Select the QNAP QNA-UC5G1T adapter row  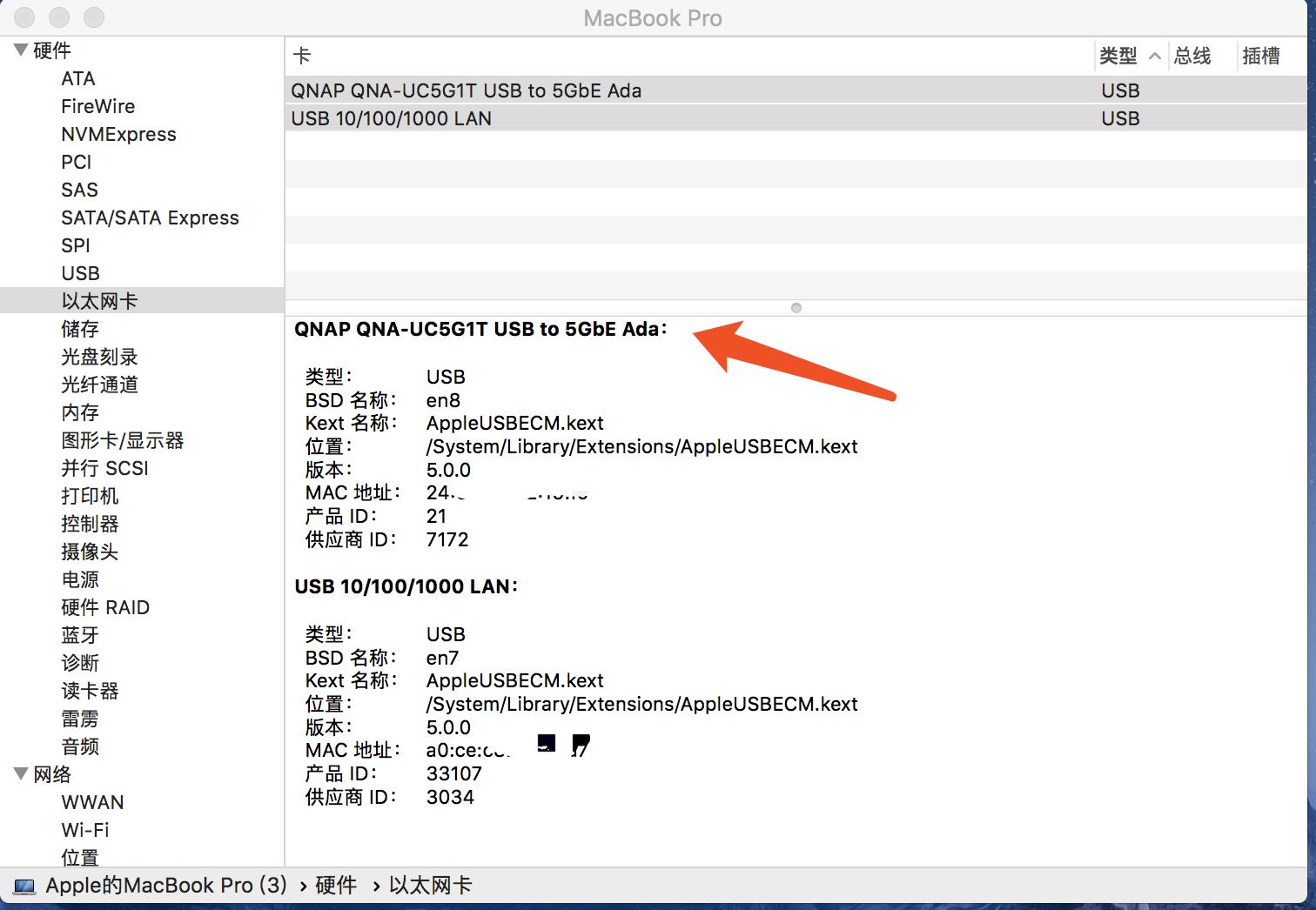tap(467, 90)
